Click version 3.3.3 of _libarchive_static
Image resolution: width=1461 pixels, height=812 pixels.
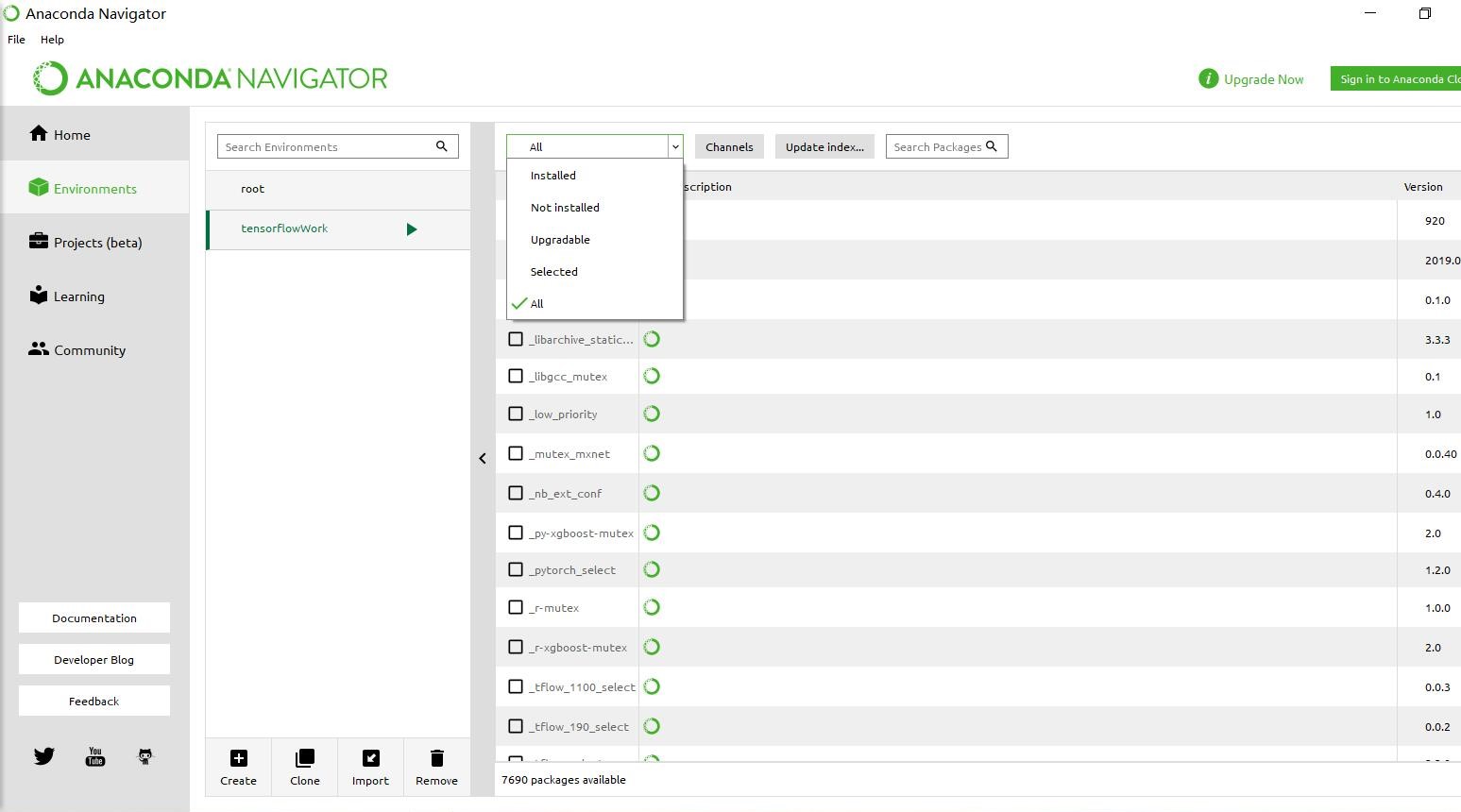pos(1437,339)
